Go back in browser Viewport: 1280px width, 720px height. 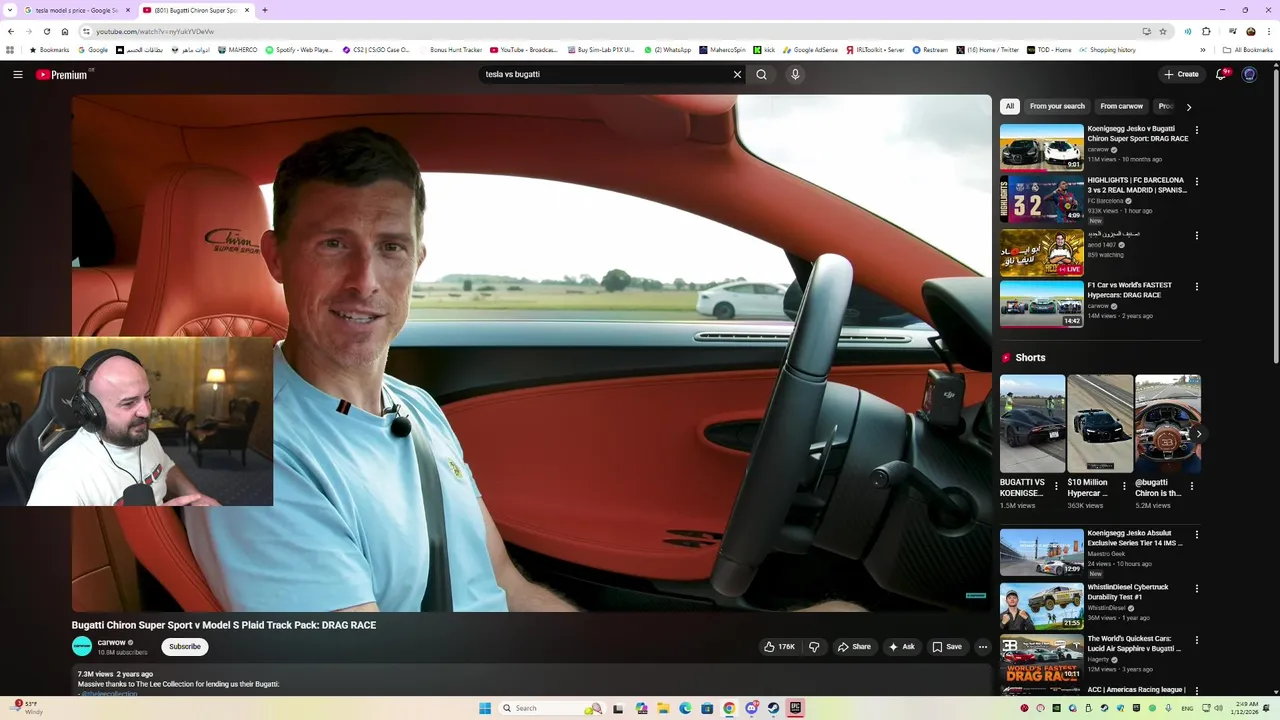[11, 31]
